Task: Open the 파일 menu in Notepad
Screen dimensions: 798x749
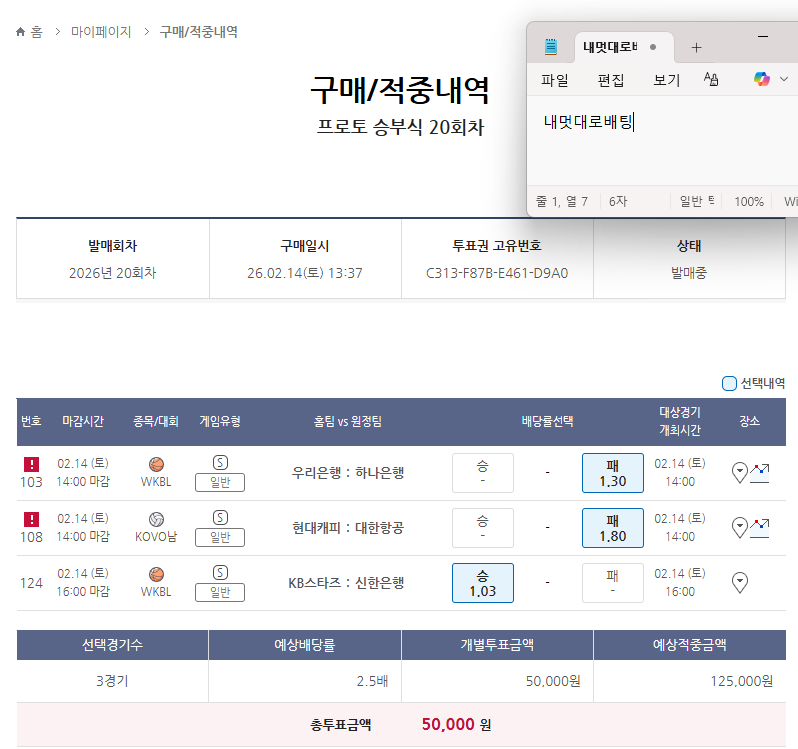Action: click(555, 80)
